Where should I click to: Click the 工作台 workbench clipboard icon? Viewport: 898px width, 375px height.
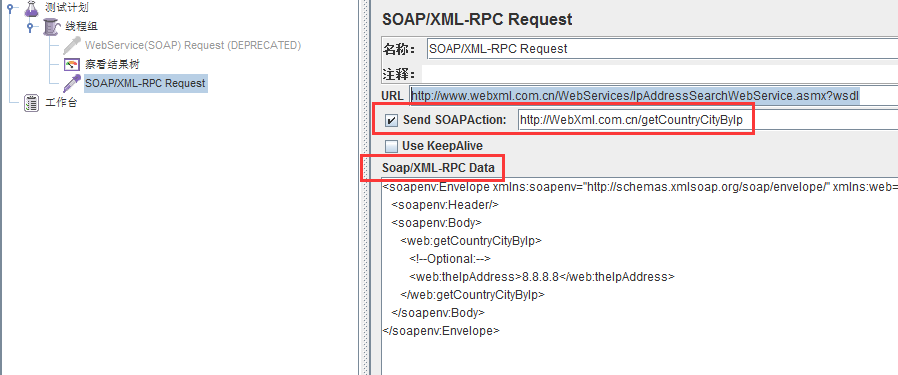point(32,103)
